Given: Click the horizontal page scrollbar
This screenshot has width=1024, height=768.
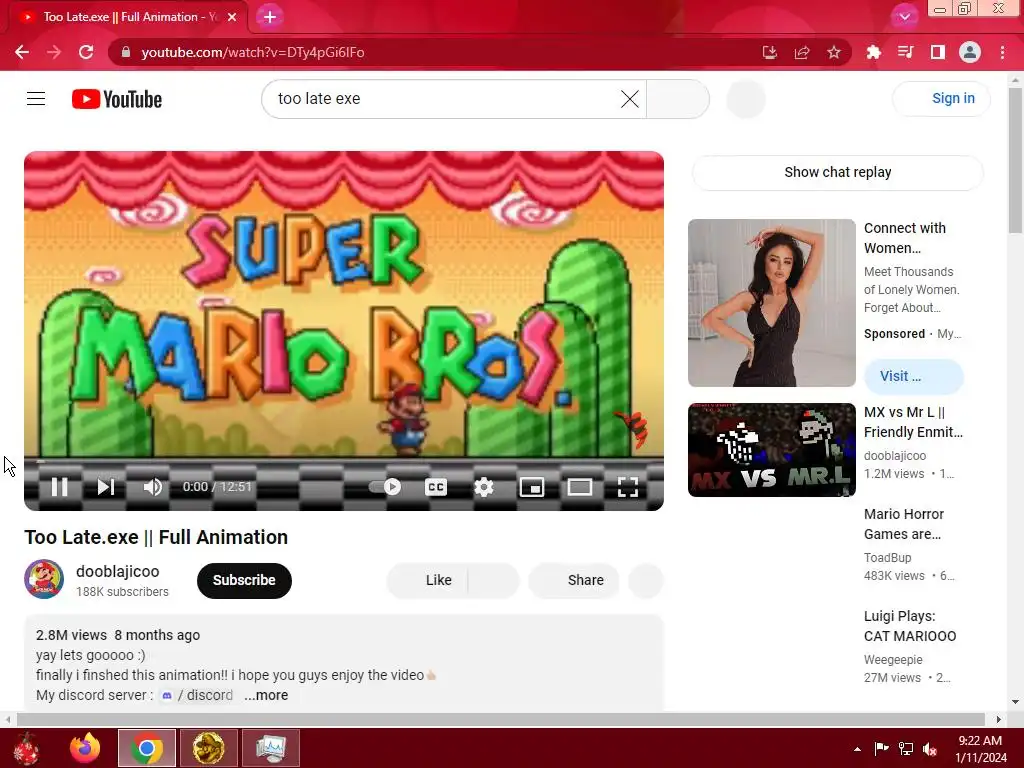Looking at the screenshot, I should click(503, 720).
